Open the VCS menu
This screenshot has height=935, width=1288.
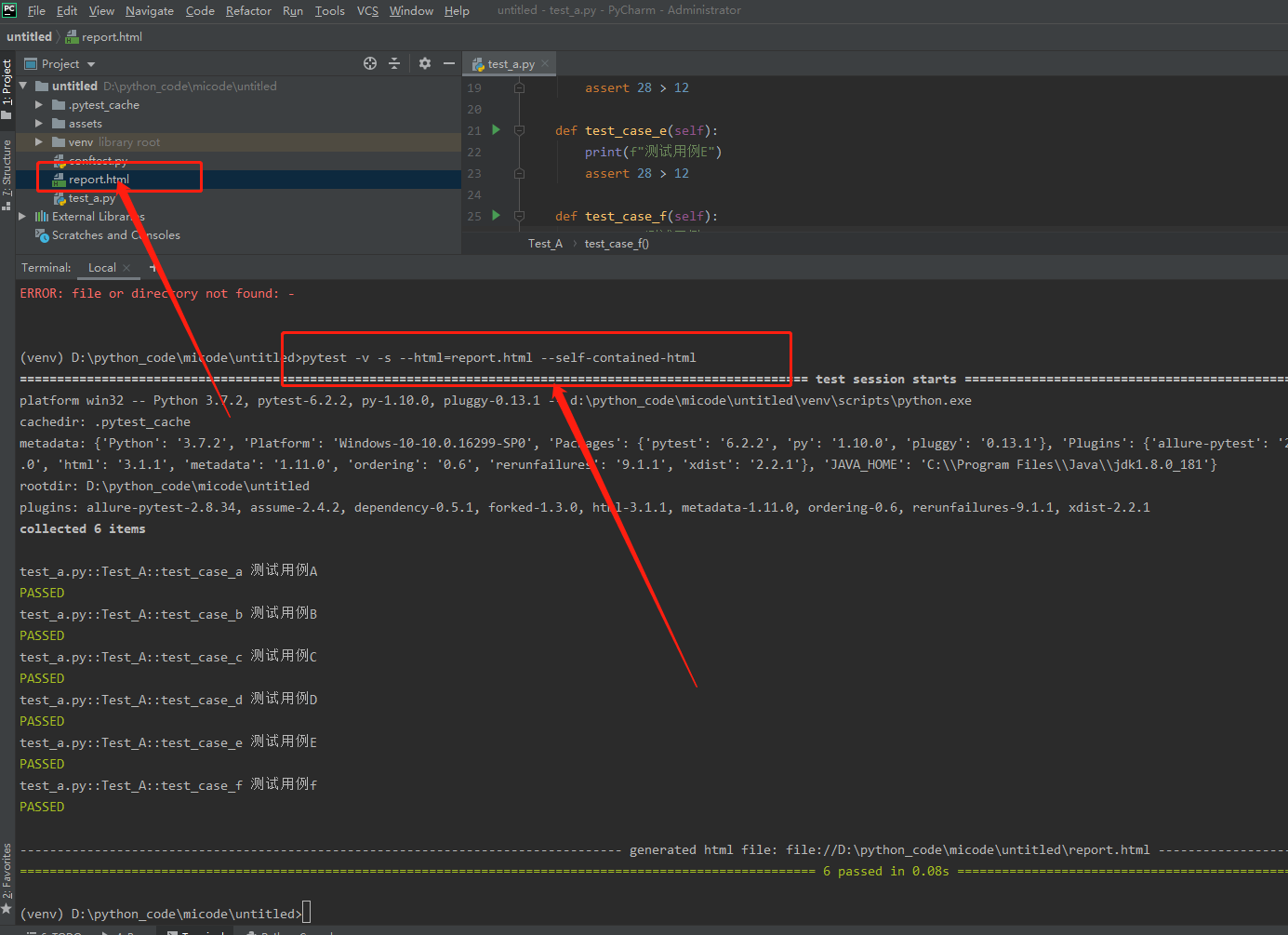(367, 11)
